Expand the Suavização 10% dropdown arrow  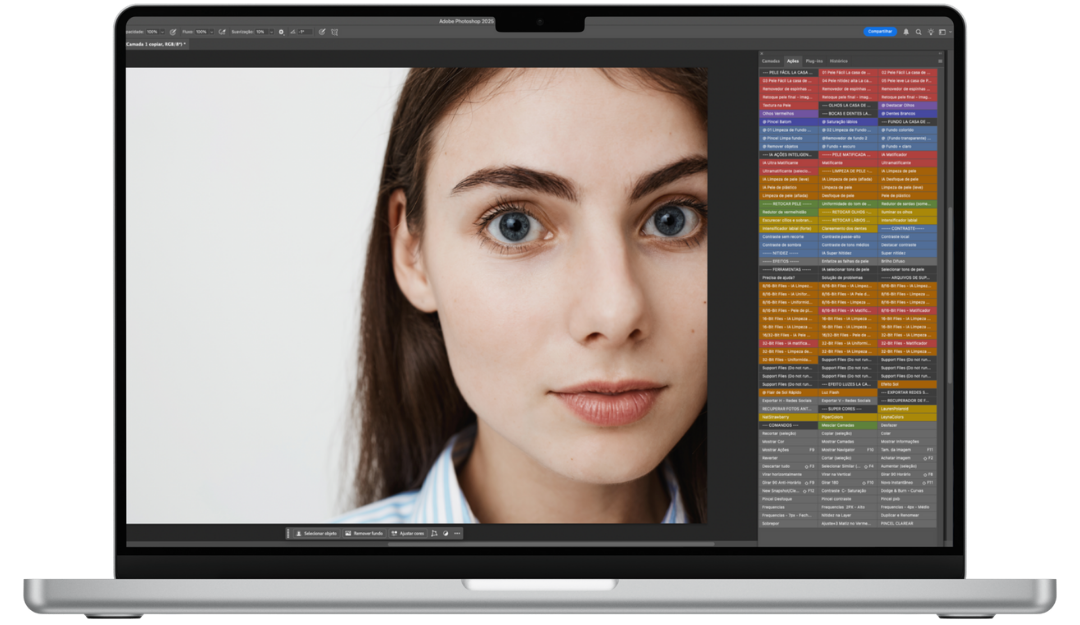(x=271, y=32)
